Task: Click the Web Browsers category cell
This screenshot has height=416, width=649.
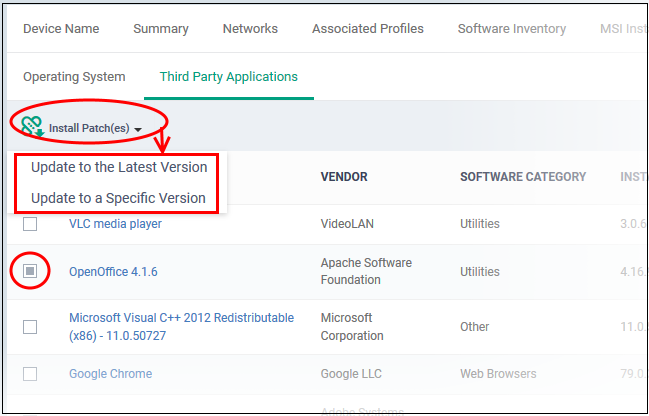Action: pyautogui.click(x=498, y=374)
